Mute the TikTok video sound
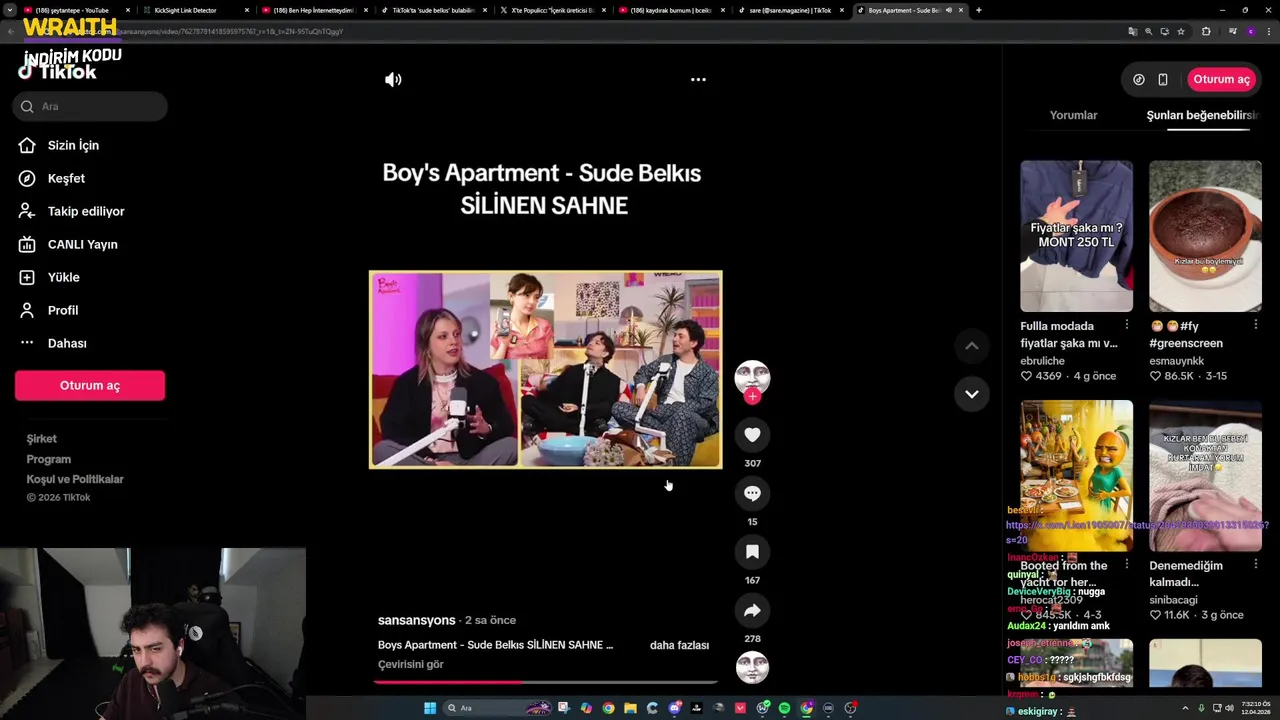Image resolution: width=1280 pixels, height=720 pixels. click(393, 80)
